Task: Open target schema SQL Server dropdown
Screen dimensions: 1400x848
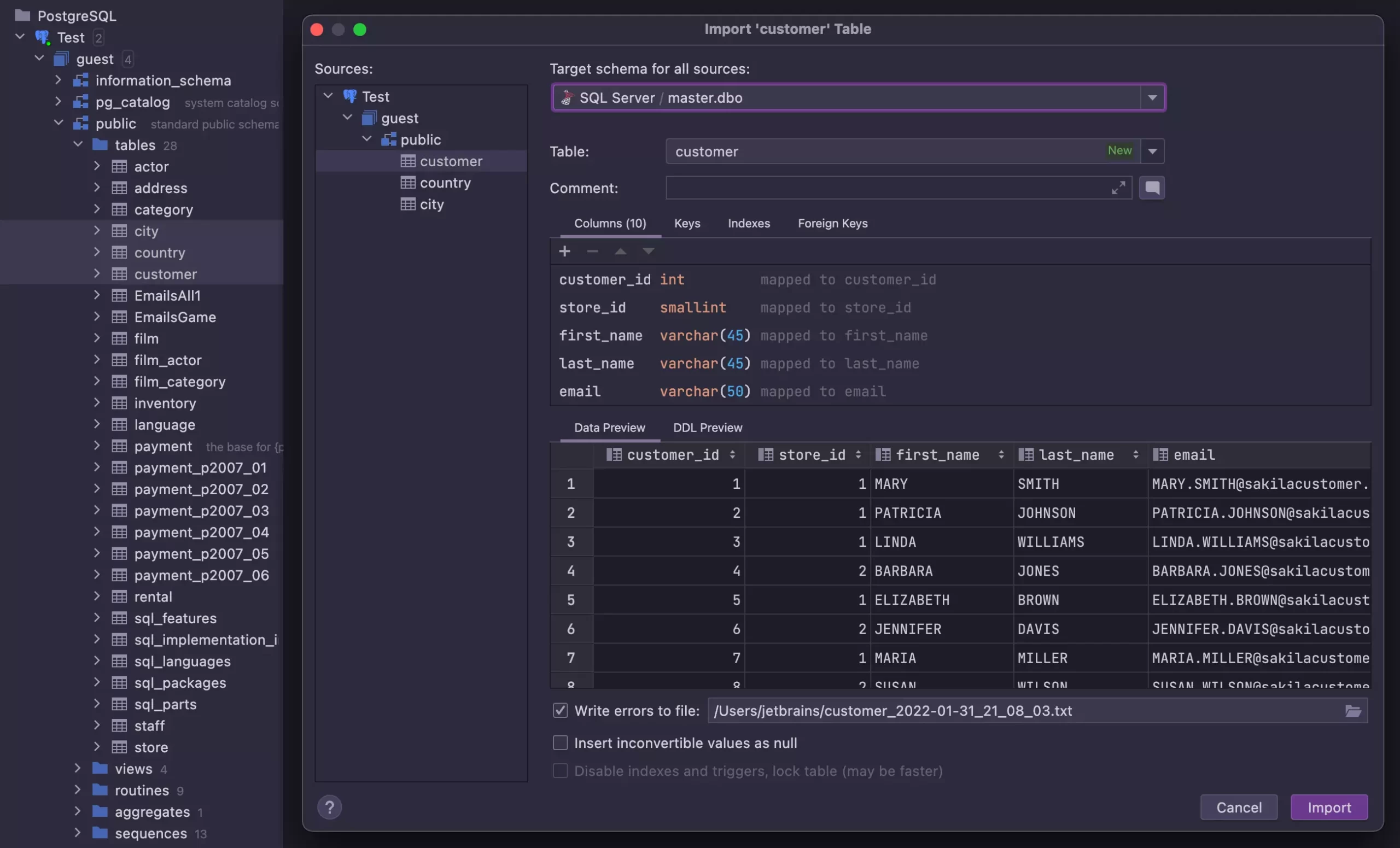Action: point(1153,97)
